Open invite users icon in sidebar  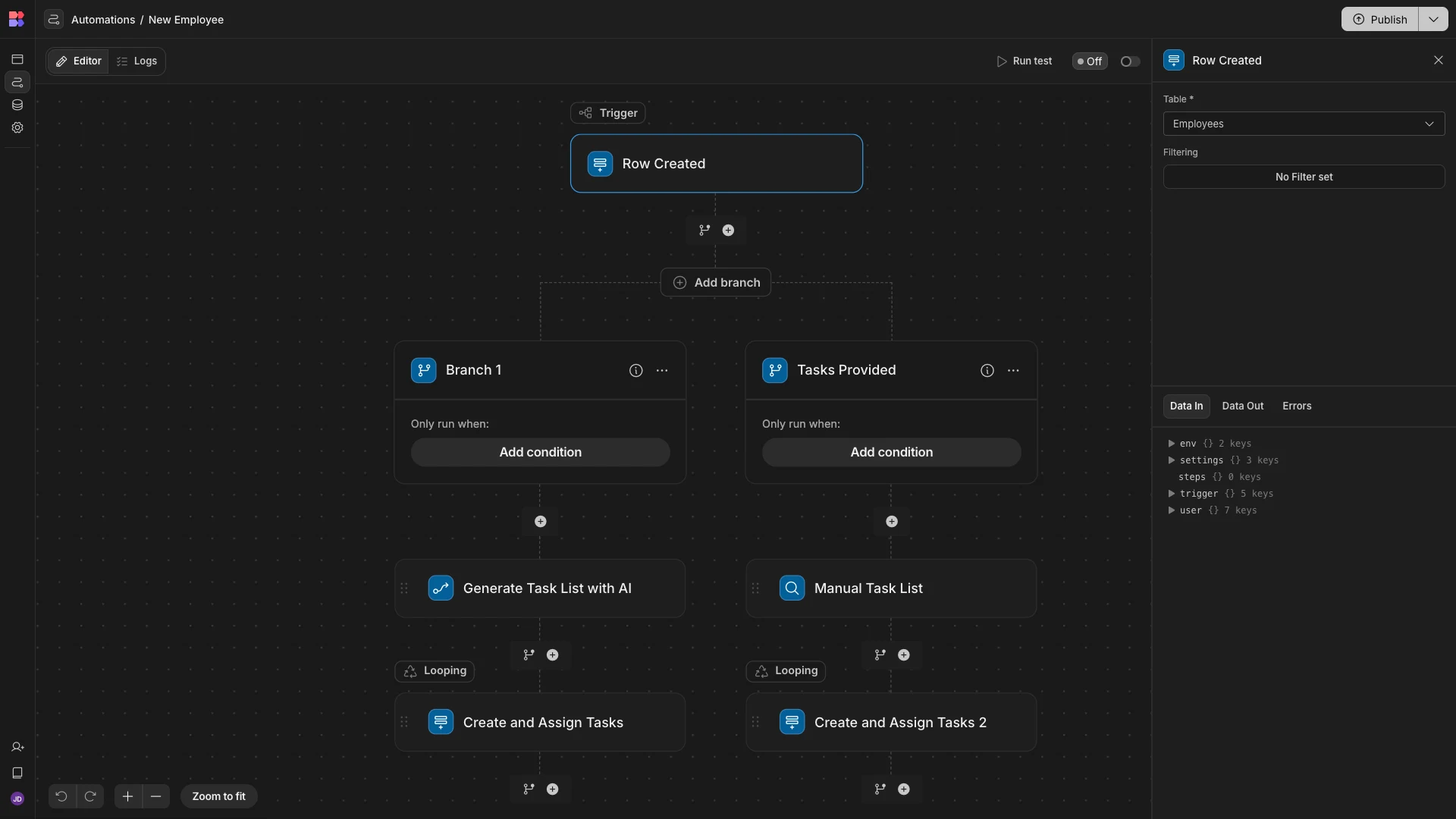(17, 747)
